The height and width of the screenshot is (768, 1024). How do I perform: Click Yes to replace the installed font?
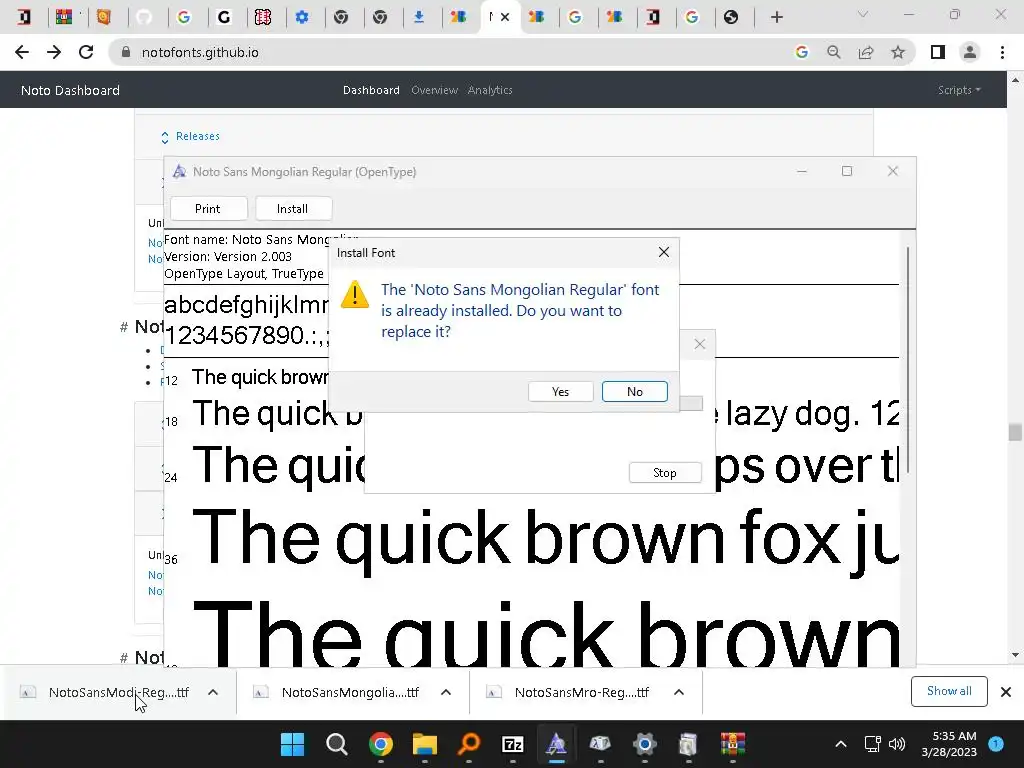560,391
